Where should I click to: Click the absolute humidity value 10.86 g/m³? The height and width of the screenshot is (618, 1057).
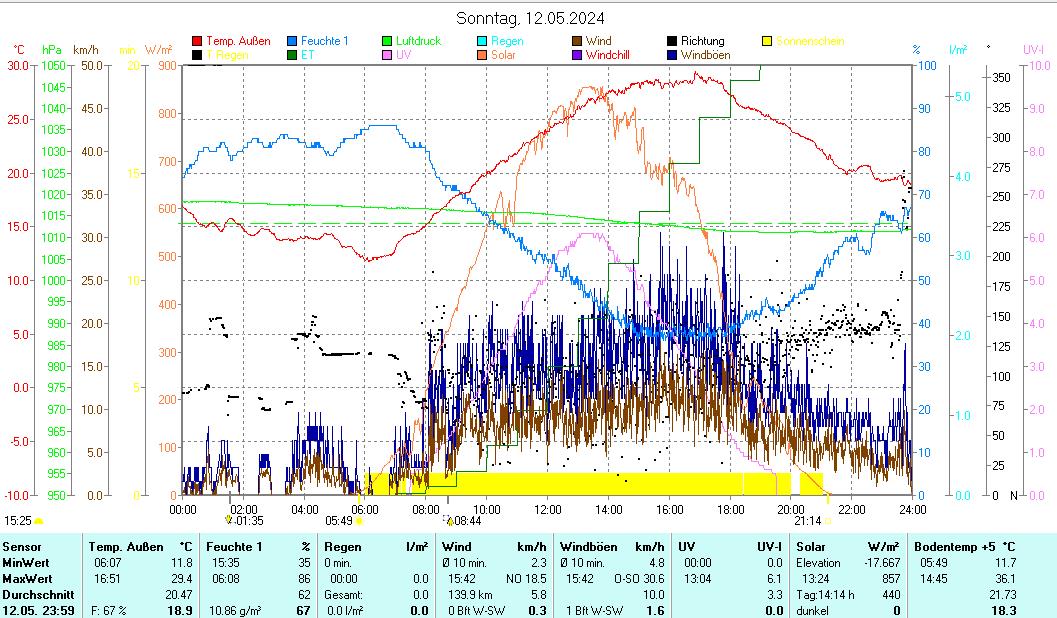point(235,611)
